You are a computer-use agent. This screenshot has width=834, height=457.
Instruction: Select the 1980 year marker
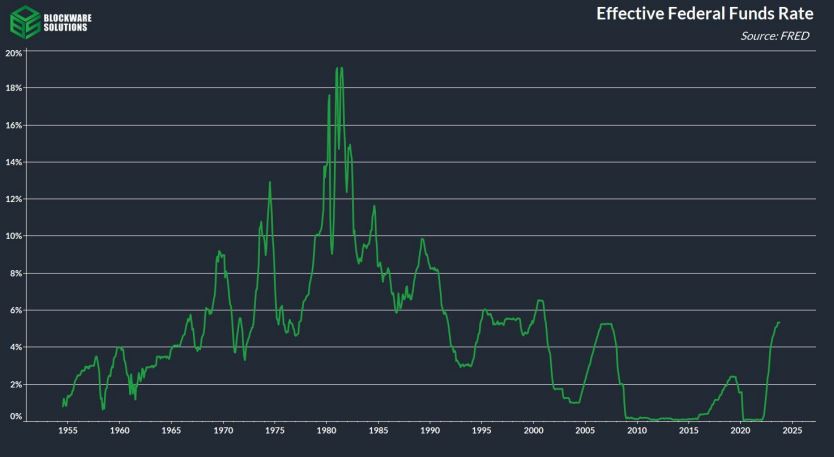tap(326, 431)
